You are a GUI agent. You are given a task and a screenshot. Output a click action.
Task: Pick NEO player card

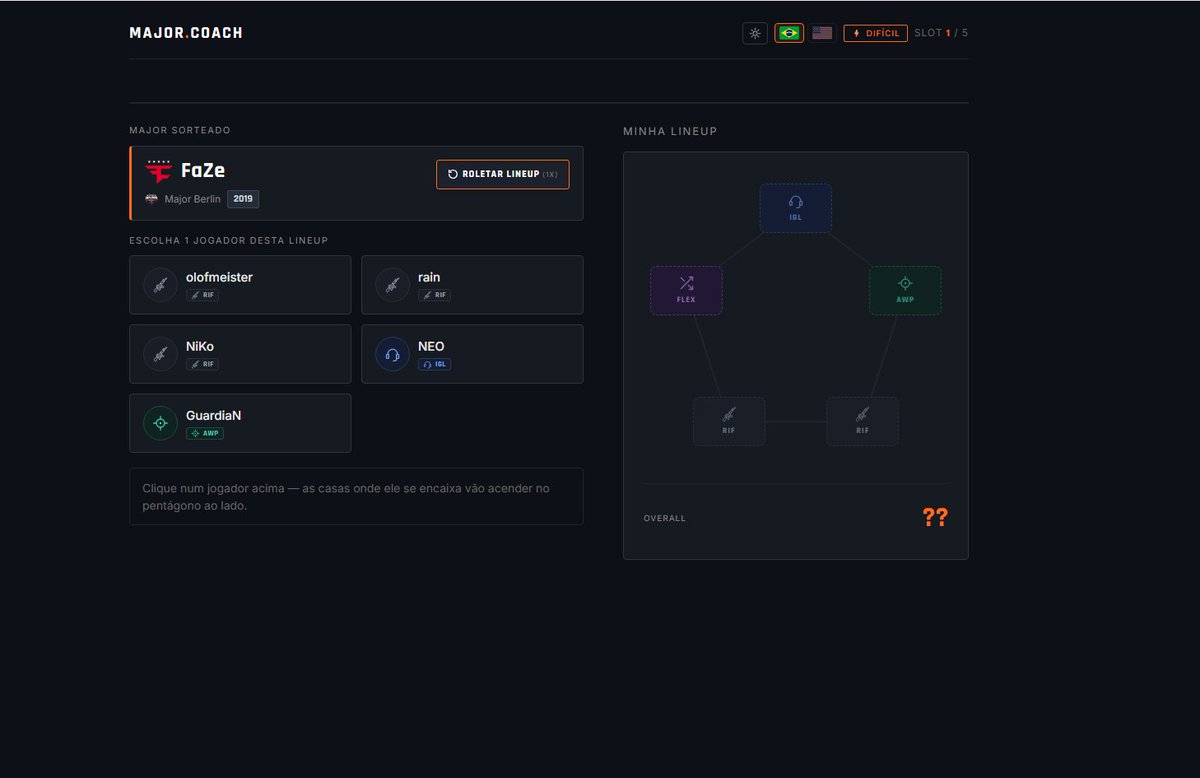click(472, 354)
